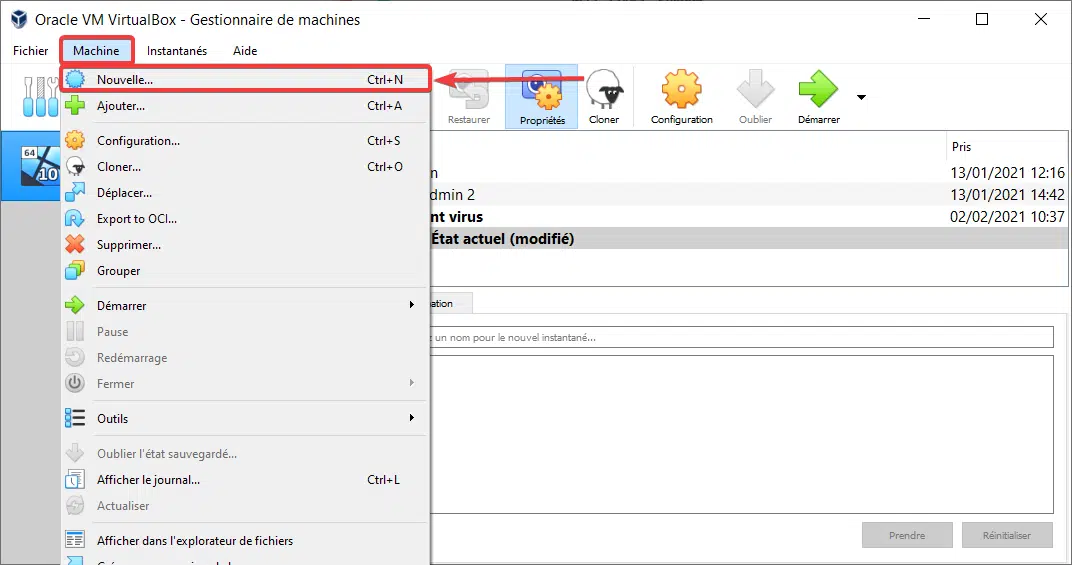Click the Propriétés toolbar button
Image resolution: width=1072 pixels, height=565 pixels.
(x=542, y=96)
